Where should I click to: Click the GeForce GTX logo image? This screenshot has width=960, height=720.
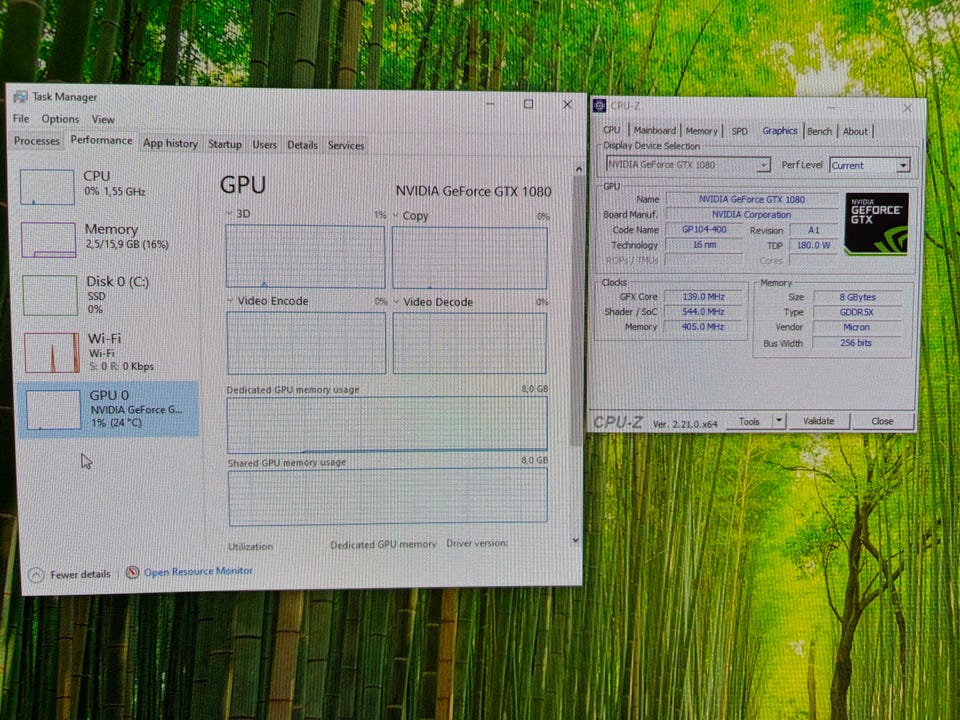point(876,223)
